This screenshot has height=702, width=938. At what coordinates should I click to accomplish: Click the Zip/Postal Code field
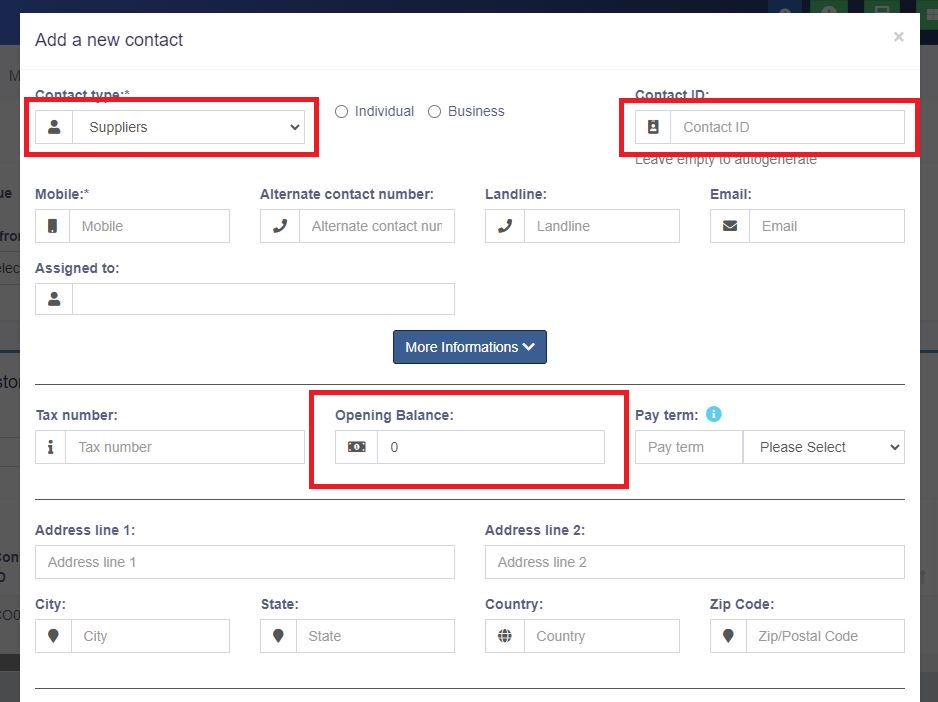pos(825,636)
